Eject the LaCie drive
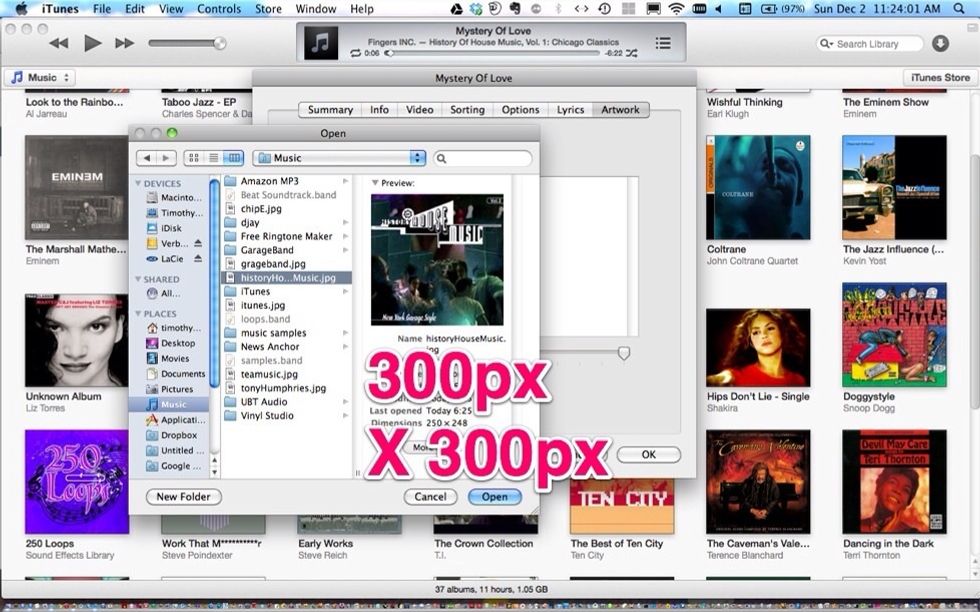This screenshot has height=612, width=980. (x=198, y=259)
